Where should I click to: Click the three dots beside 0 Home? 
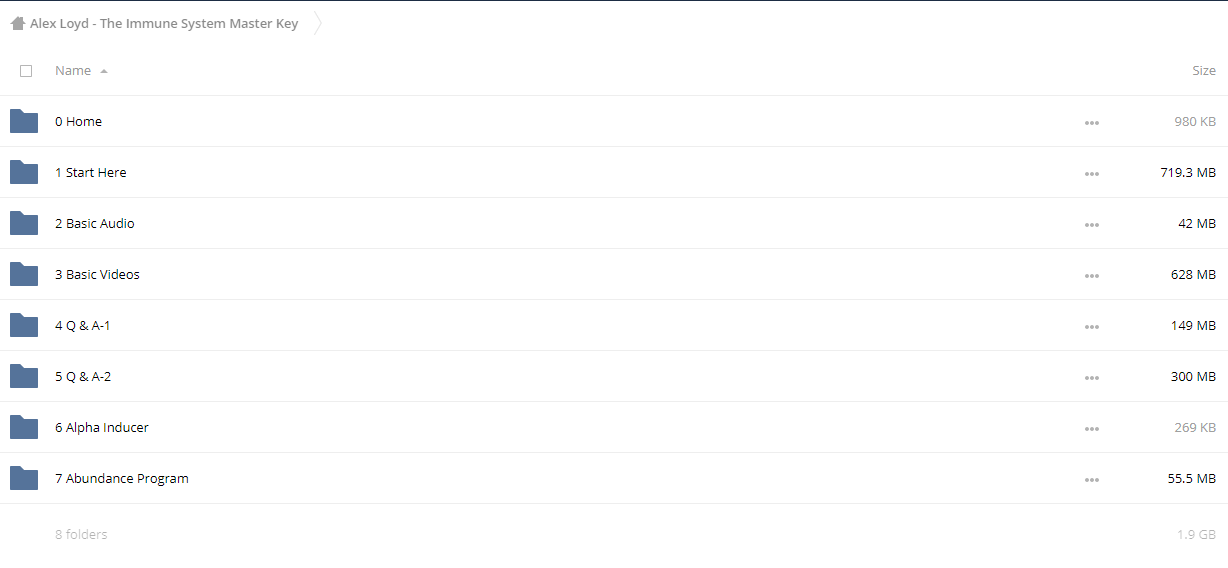[x=1092, y=123]
